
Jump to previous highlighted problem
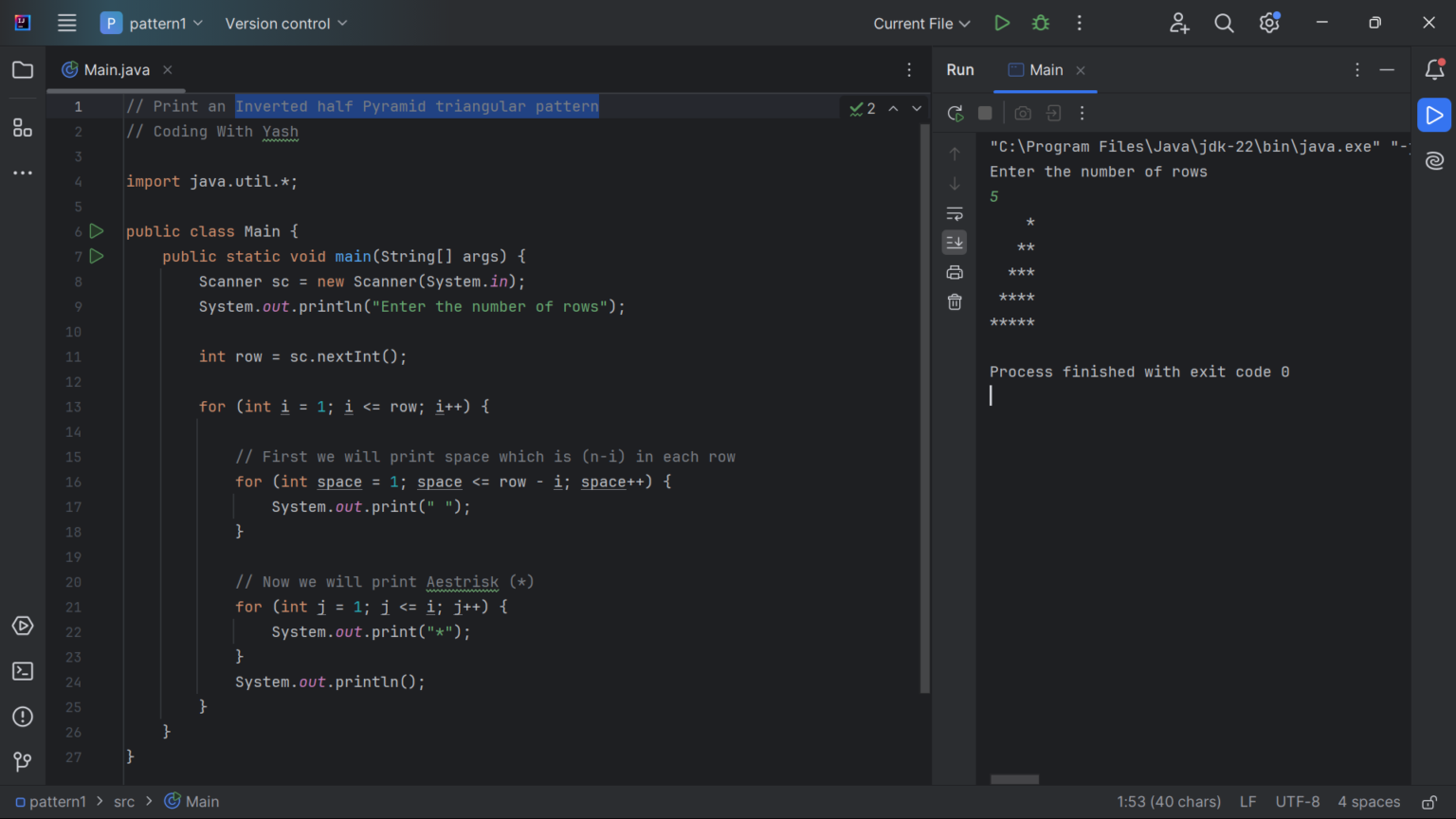[x=893, y=109]
